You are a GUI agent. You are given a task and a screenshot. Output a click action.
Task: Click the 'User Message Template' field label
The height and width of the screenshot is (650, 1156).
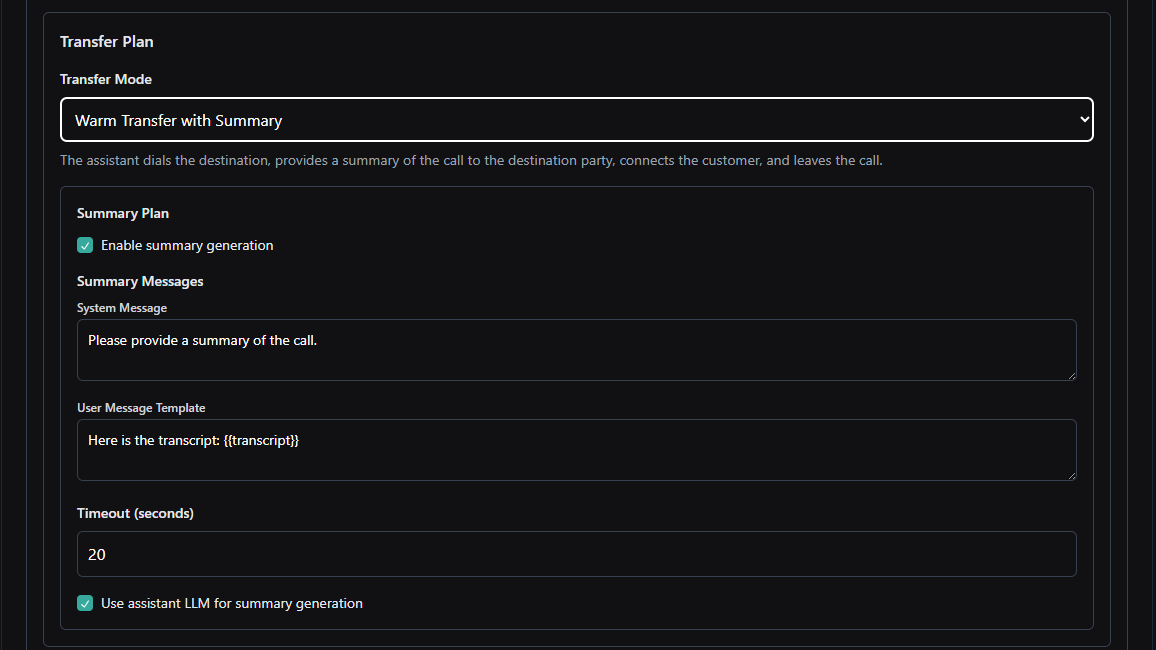pyautogui.click(x=141, y=408)
